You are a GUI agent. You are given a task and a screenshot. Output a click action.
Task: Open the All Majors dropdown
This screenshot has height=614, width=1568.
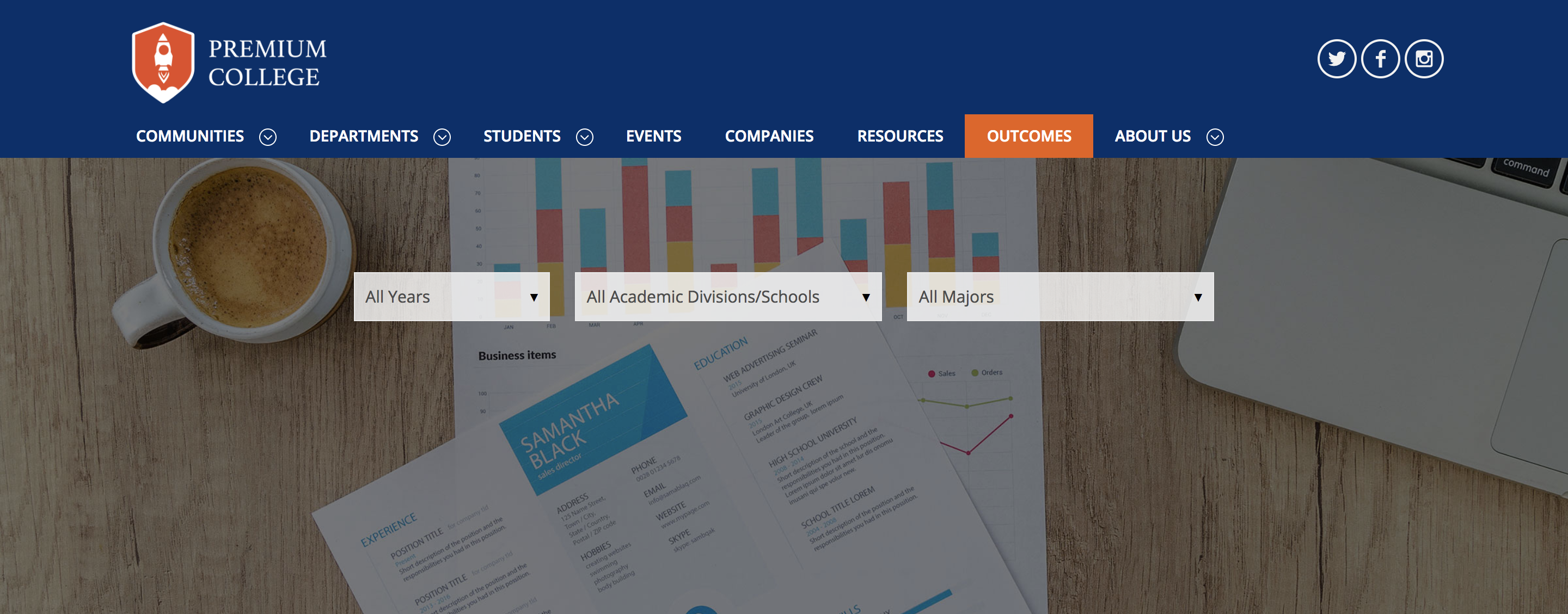click(1059, 296)
